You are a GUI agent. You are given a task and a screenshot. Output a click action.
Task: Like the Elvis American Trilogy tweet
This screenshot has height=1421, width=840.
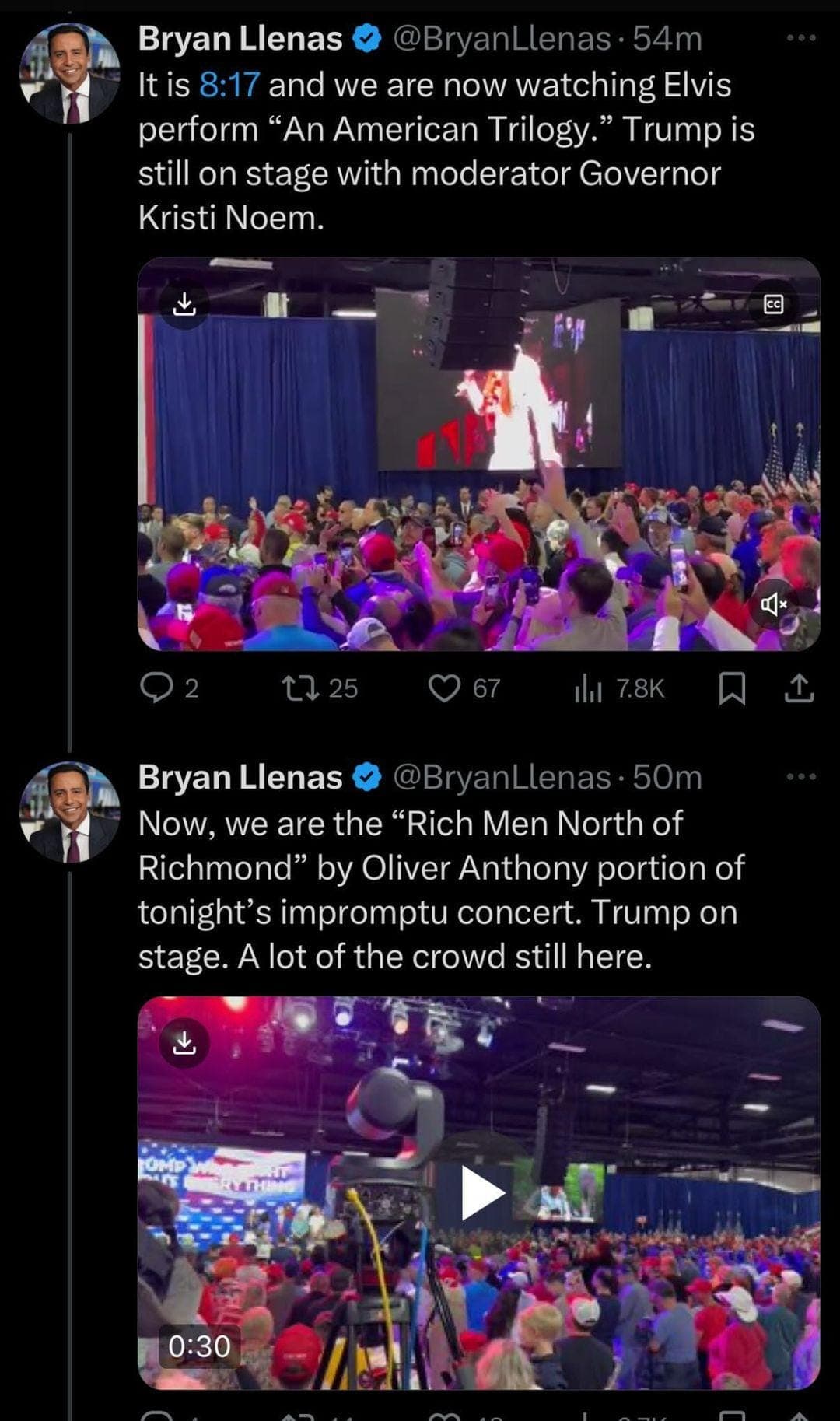coord(445,688)
